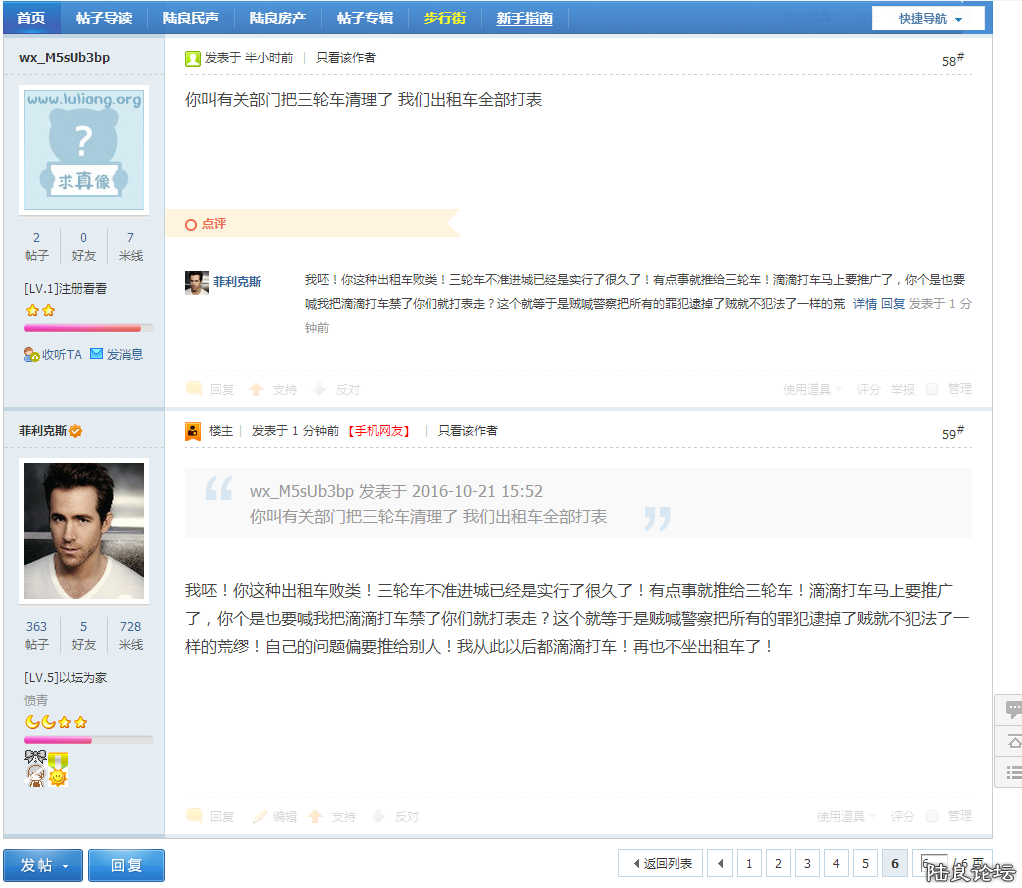The height and width of the screenshot is (888, 1022).
Task: Click the 发消息 envelope icon
Action: [97, 354]
